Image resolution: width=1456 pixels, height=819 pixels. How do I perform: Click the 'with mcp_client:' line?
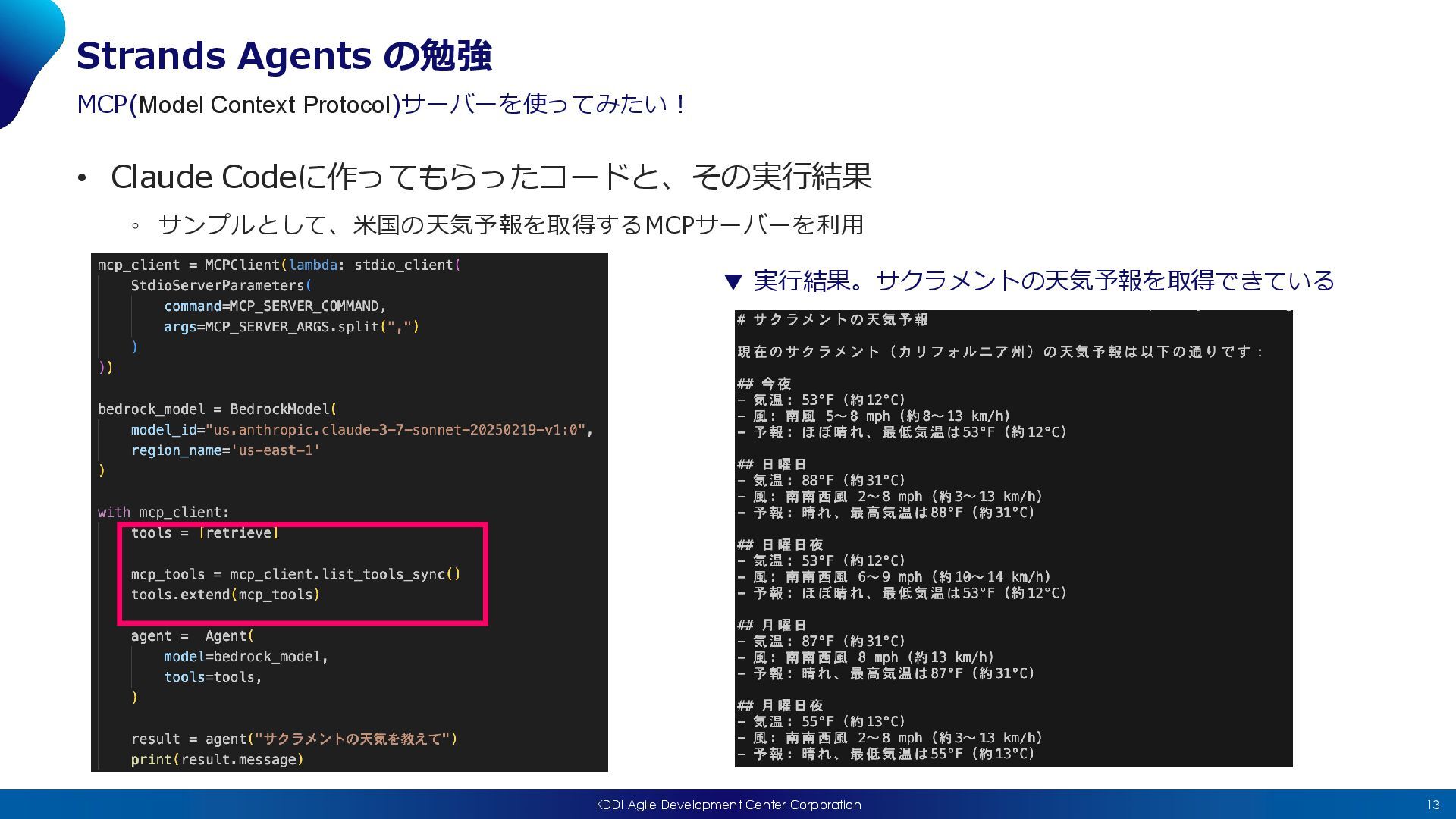[164, 512]
